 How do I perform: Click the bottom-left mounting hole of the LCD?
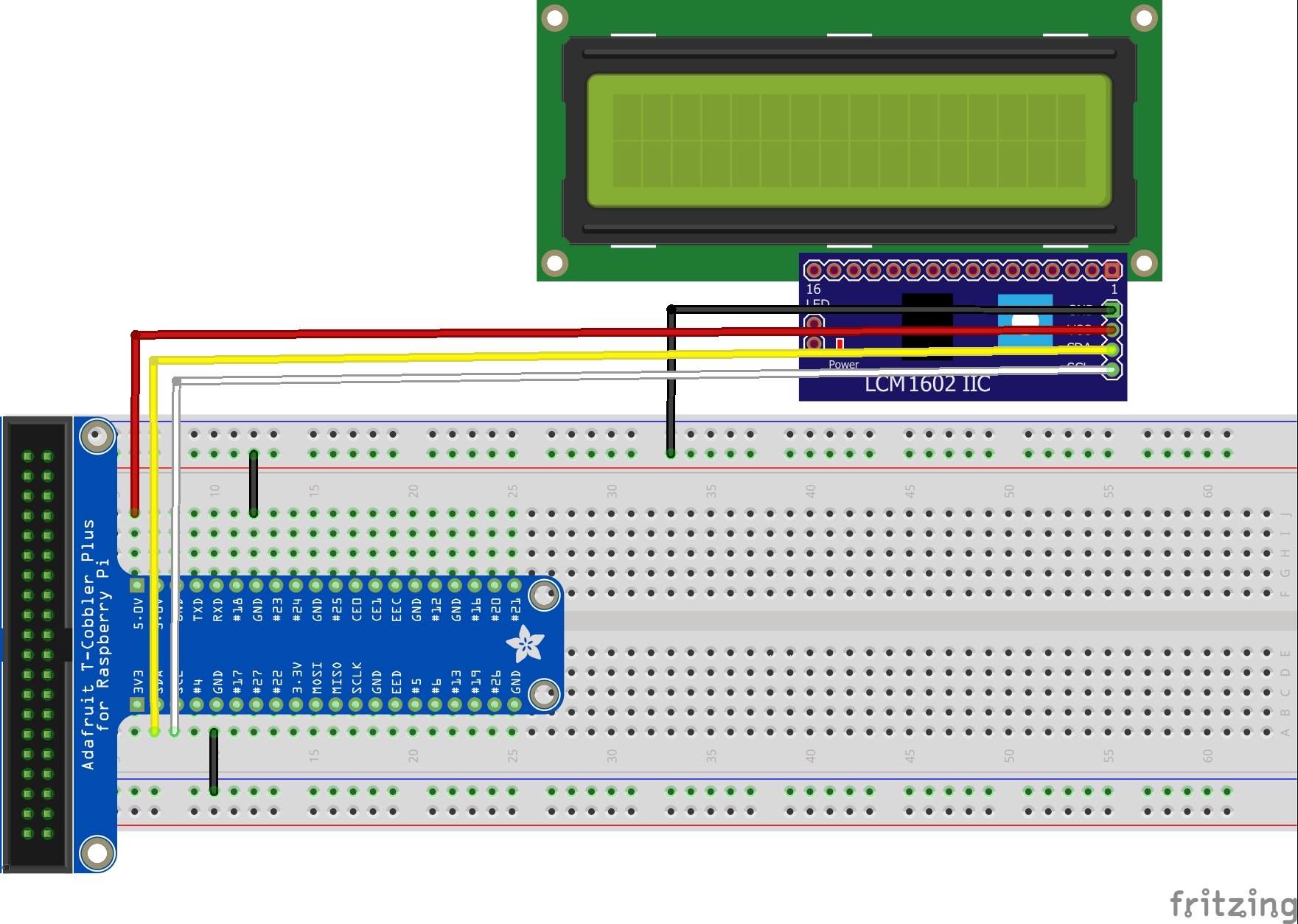[554, 262]
